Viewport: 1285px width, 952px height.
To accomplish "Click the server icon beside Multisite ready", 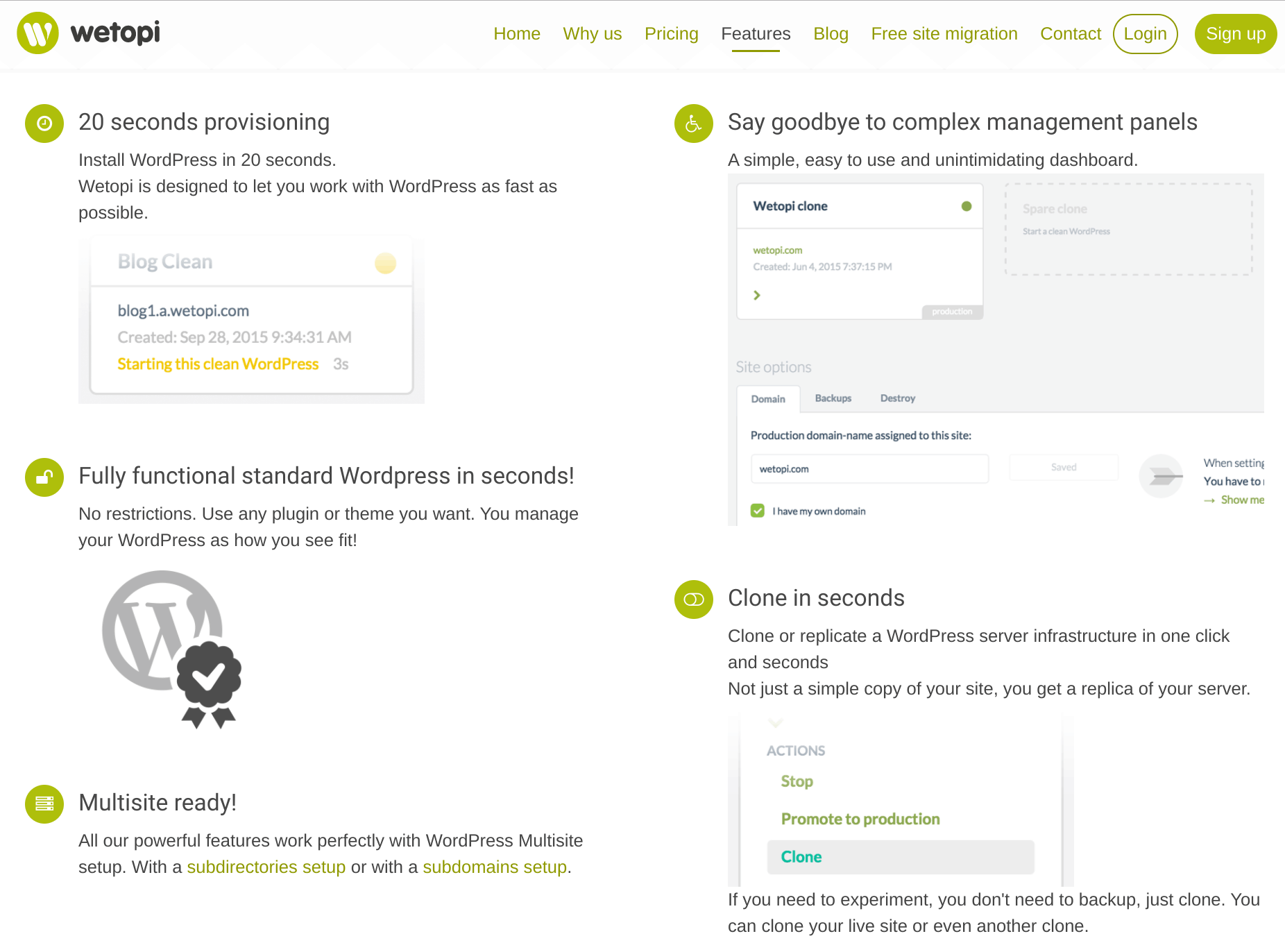I will coord(44,804).
